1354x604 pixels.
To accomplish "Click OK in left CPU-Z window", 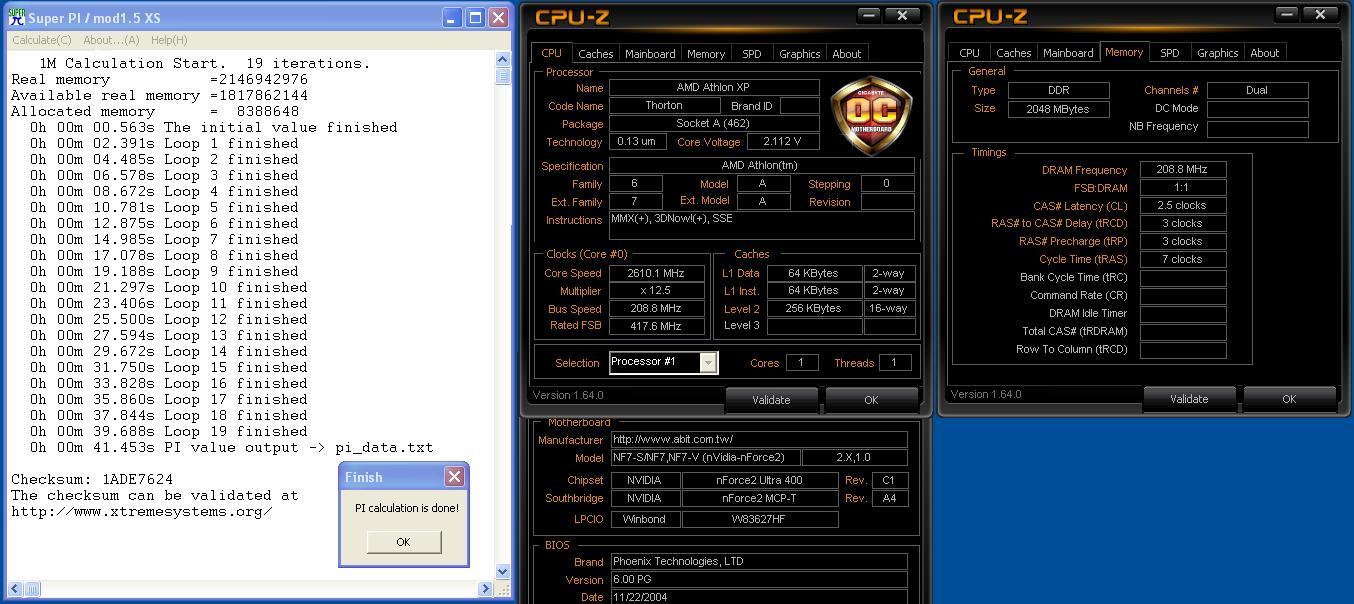I will [871, 399].
